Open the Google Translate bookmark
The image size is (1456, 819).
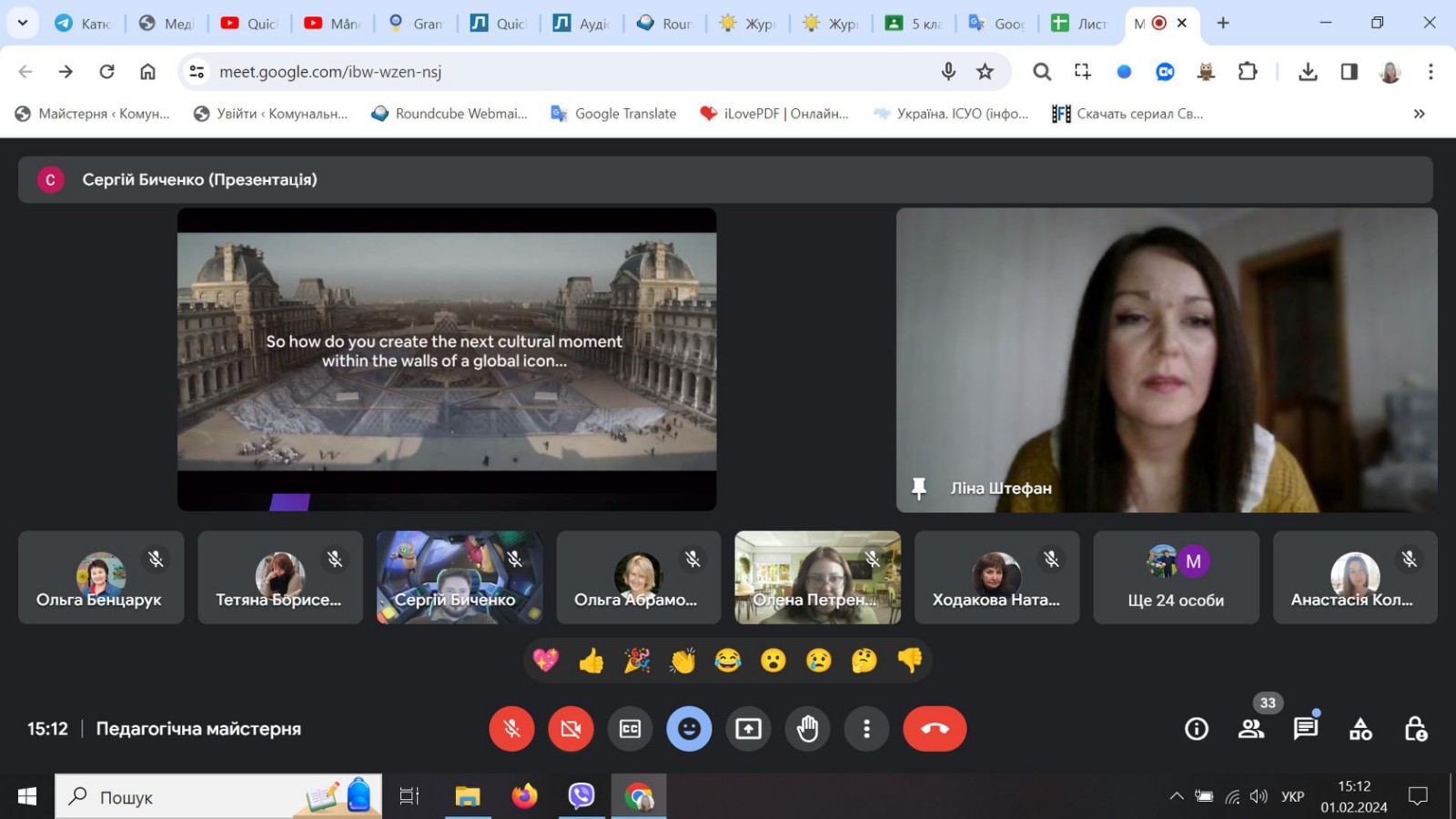[x=614, y=114]
